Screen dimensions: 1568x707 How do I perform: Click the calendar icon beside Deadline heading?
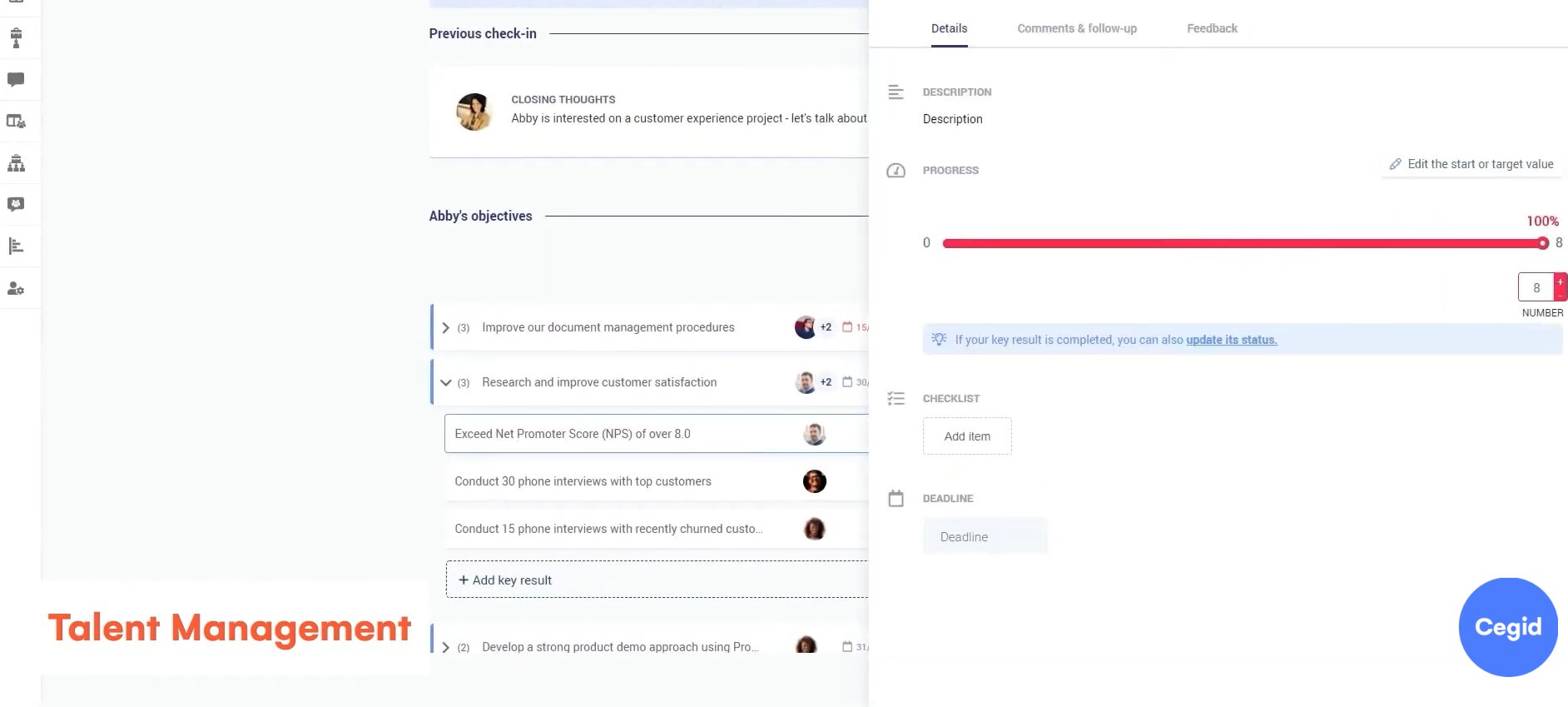896,499
